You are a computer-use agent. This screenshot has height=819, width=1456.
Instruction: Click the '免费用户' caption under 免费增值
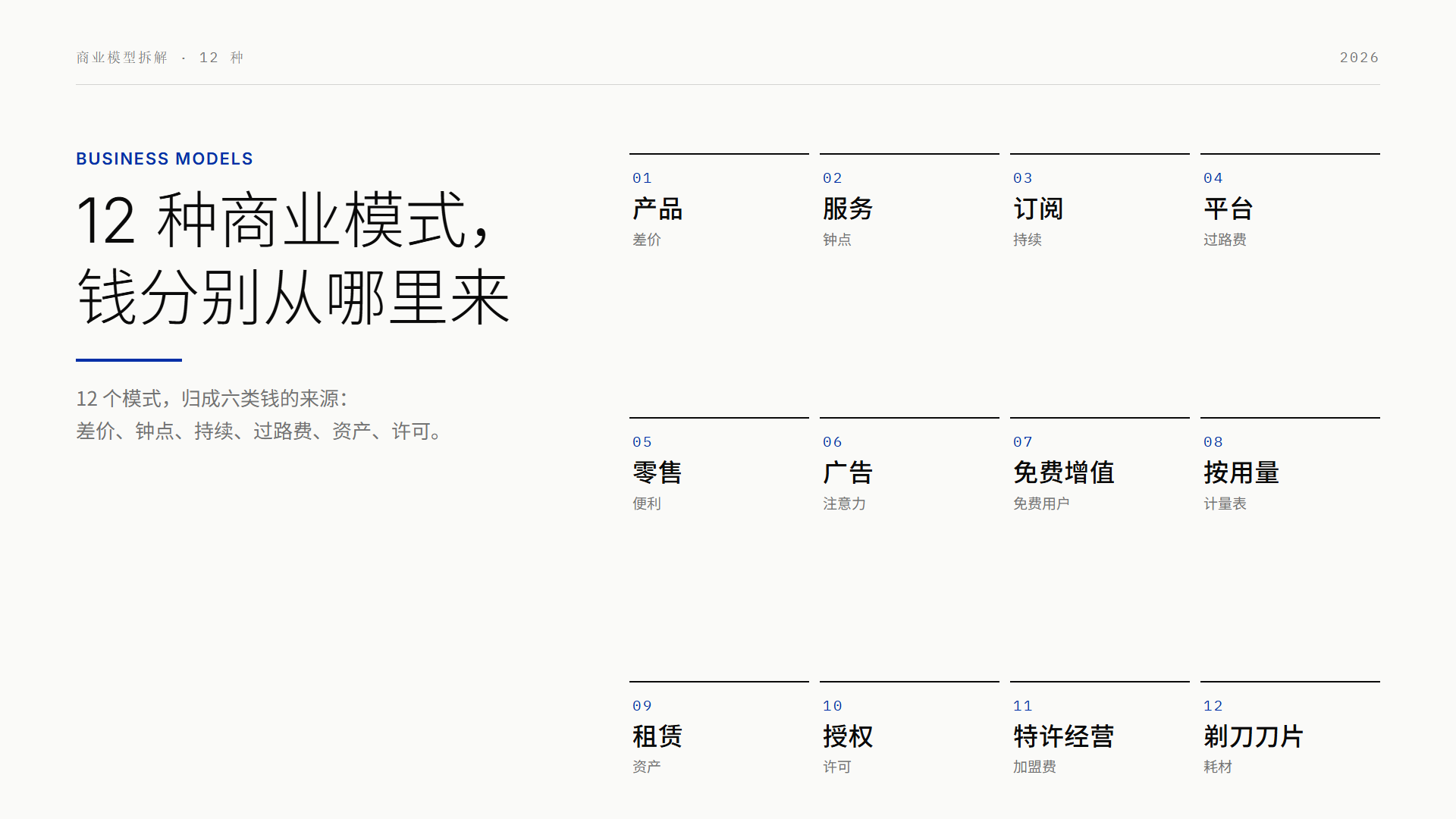click(x=1041, y=504)
